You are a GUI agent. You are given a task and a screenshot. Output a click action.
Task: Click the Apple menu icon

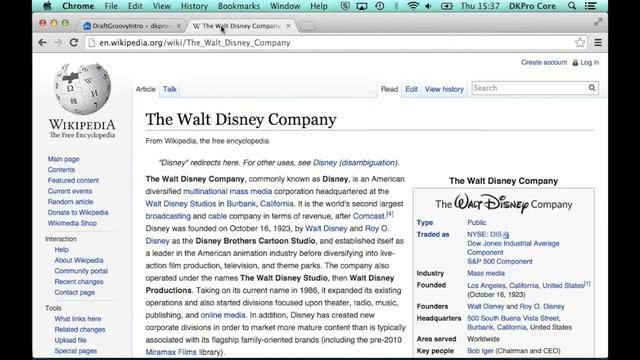click(48, 6)
